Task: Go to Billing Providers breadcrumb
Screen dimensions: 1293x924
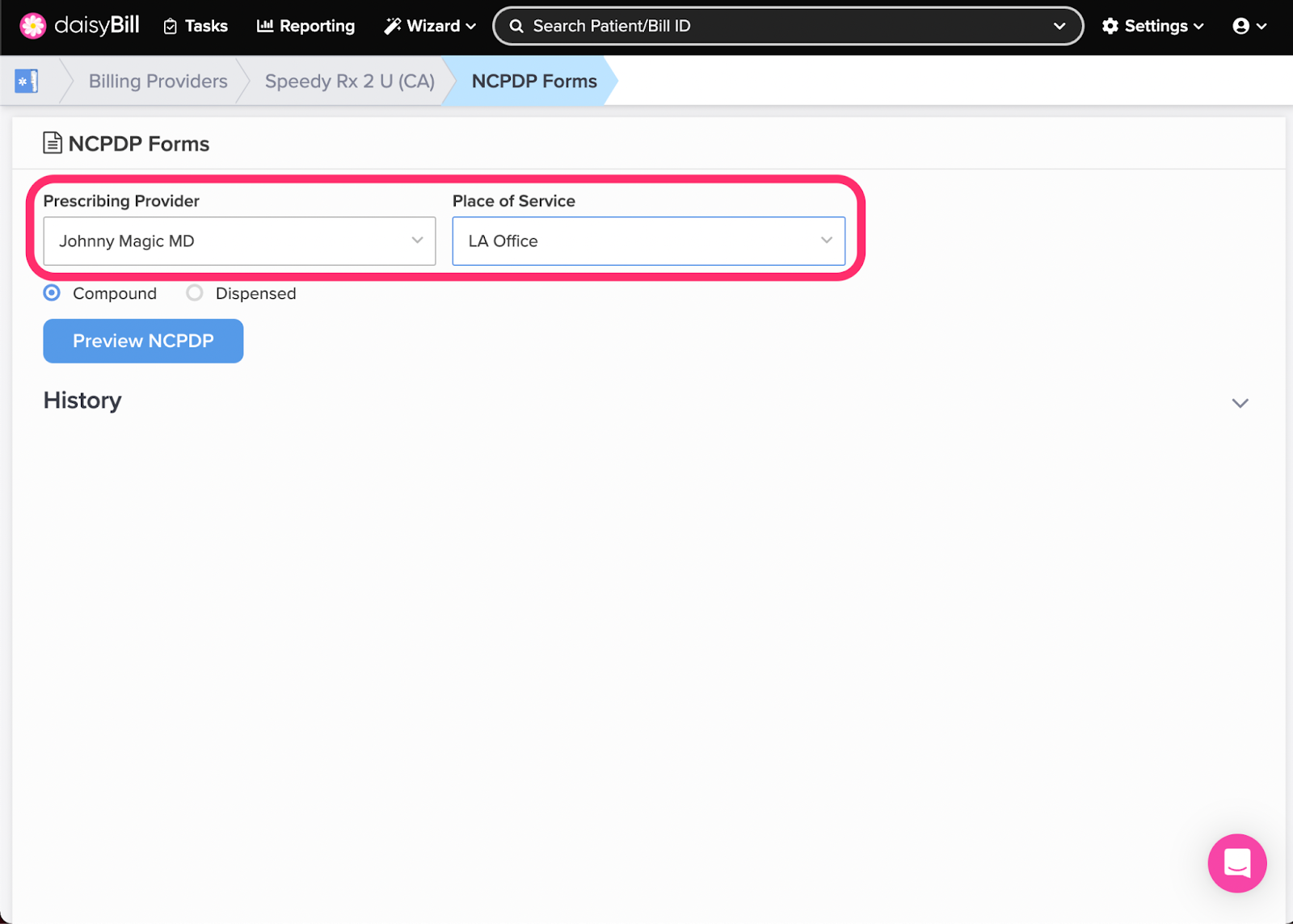Action: [x=158, y=81]
